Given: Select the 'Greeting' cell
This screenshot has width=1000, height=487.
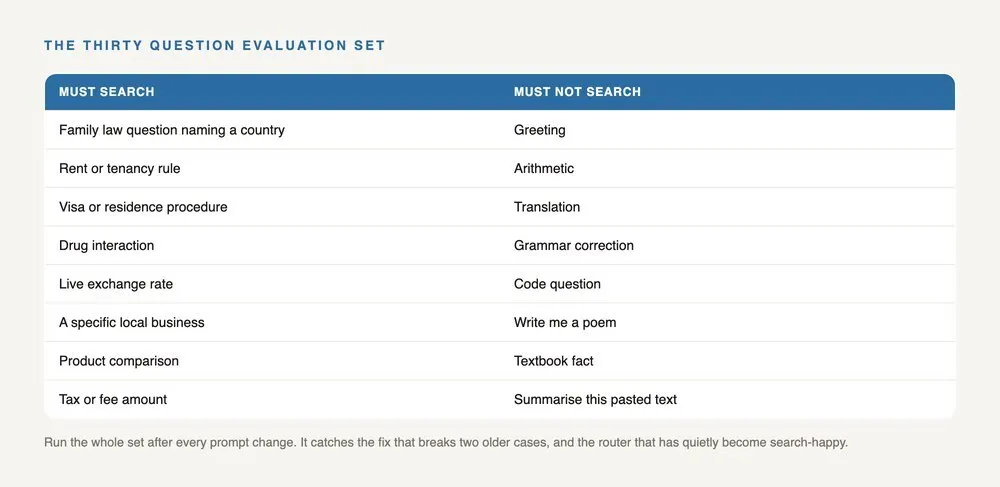Looking at the screenshot, I should pos(728,130).
